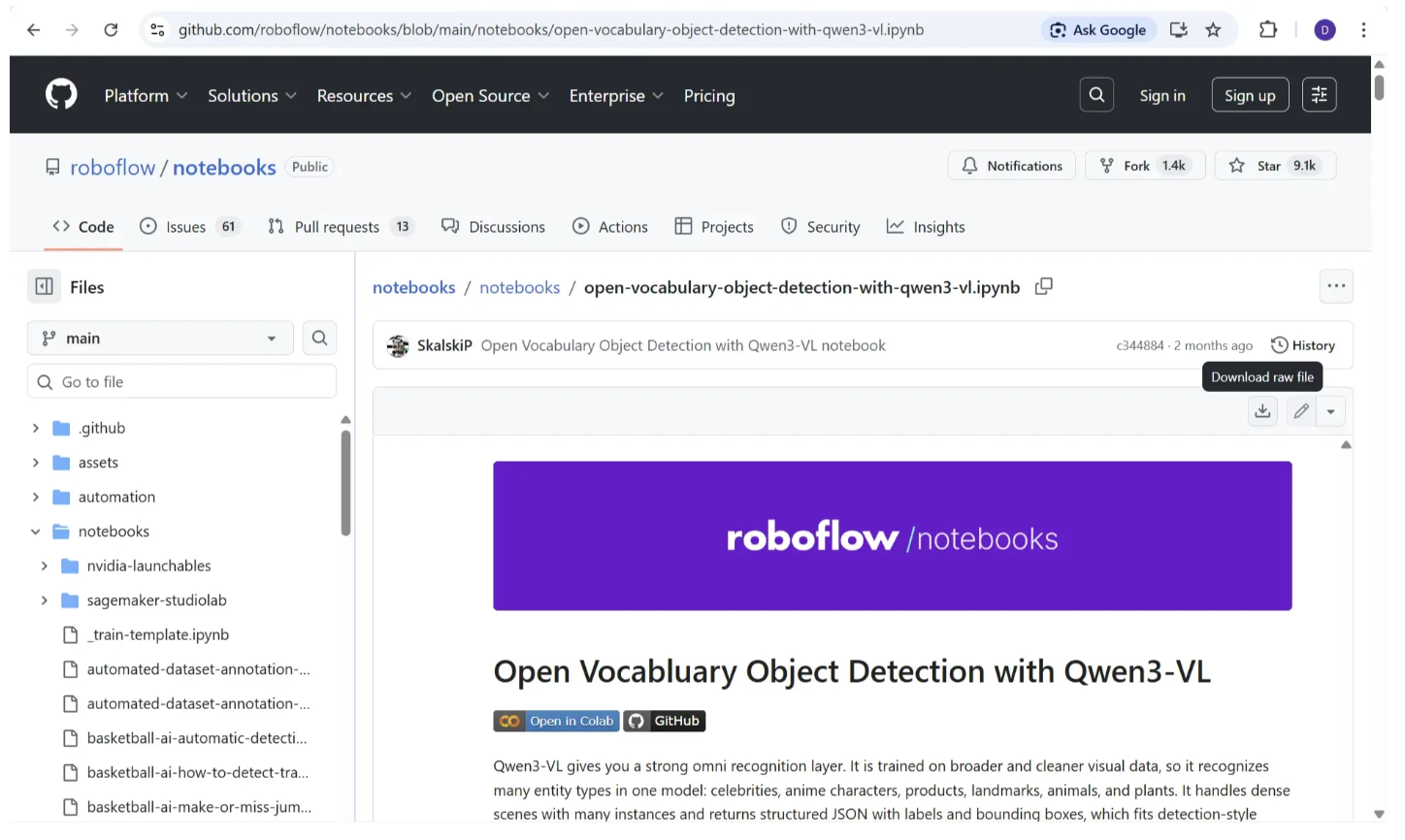Screen dimensions: 1405x840
Task: Click the Go to file input
Action: coord(182,382)
